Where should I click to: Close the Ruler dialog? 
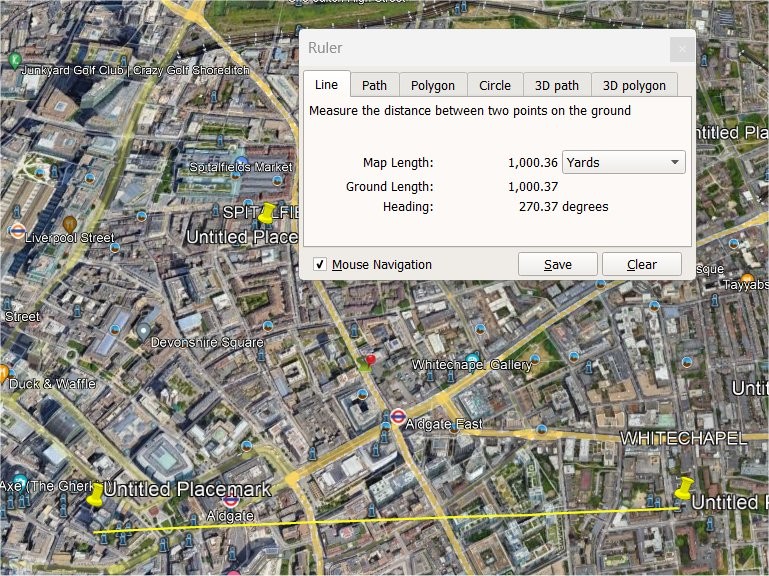click(x=682, y=49)
